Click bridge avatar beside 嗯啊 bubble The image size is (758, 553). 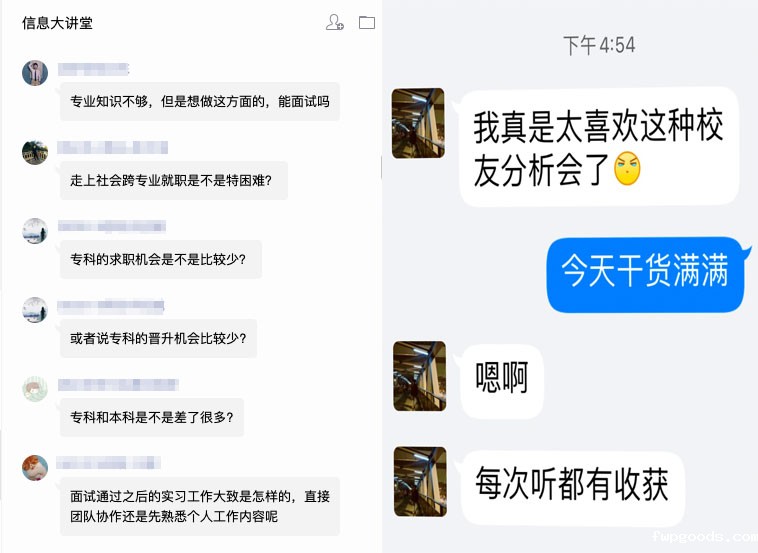point(420,376)
